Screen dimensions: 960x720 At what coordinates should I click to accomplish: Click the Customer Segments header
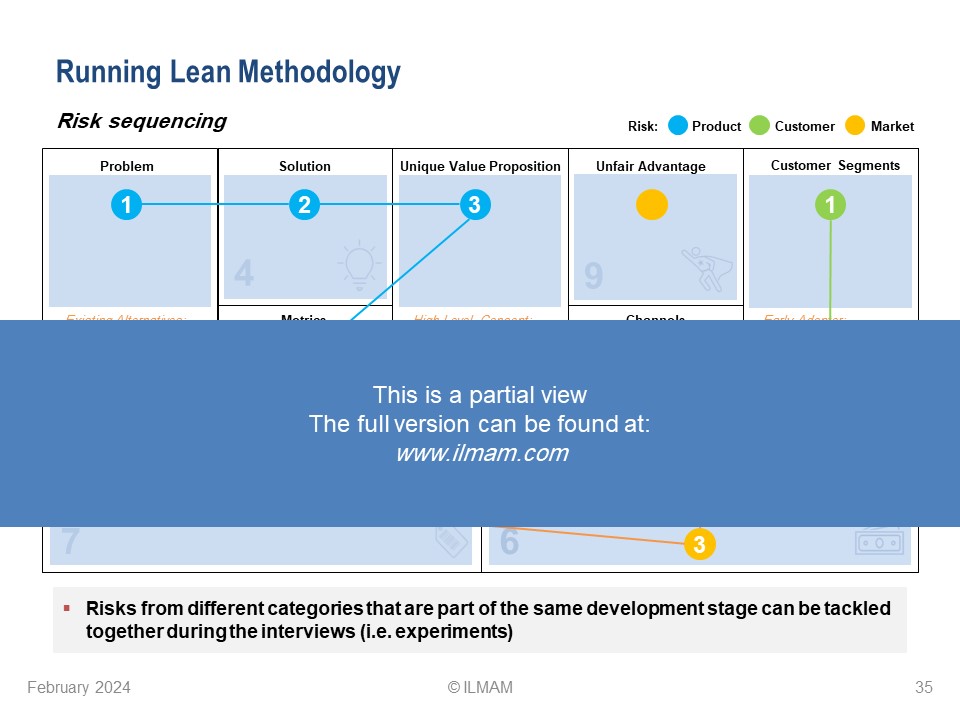835,165
